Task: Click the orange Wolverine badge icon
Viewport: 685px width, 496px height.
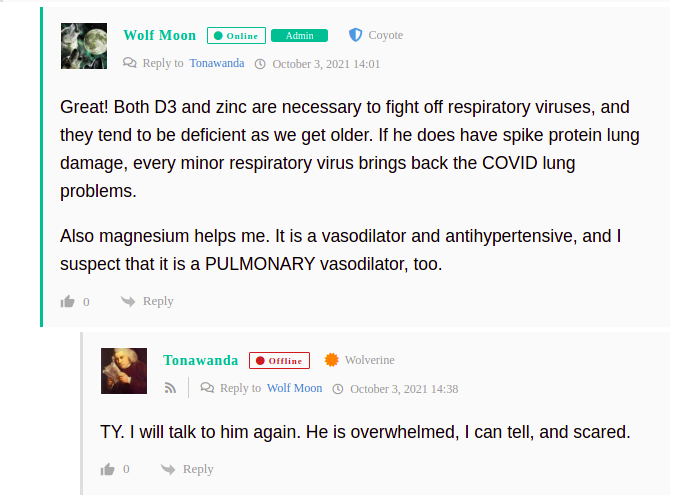Action: [x=332, y=360]
